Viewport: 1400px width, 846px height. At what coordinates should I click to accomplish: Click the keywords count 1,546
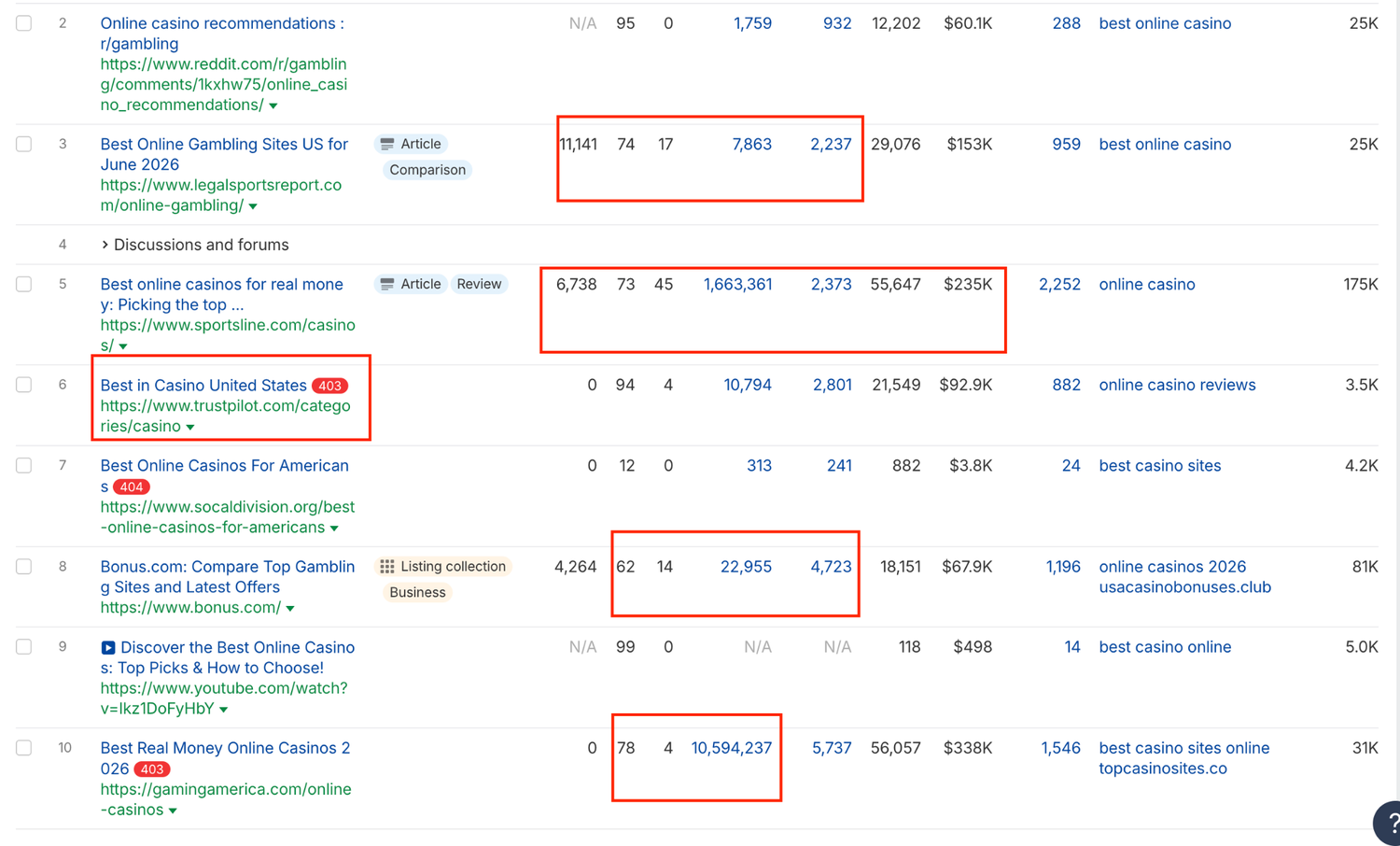[x=1060, y=747]
